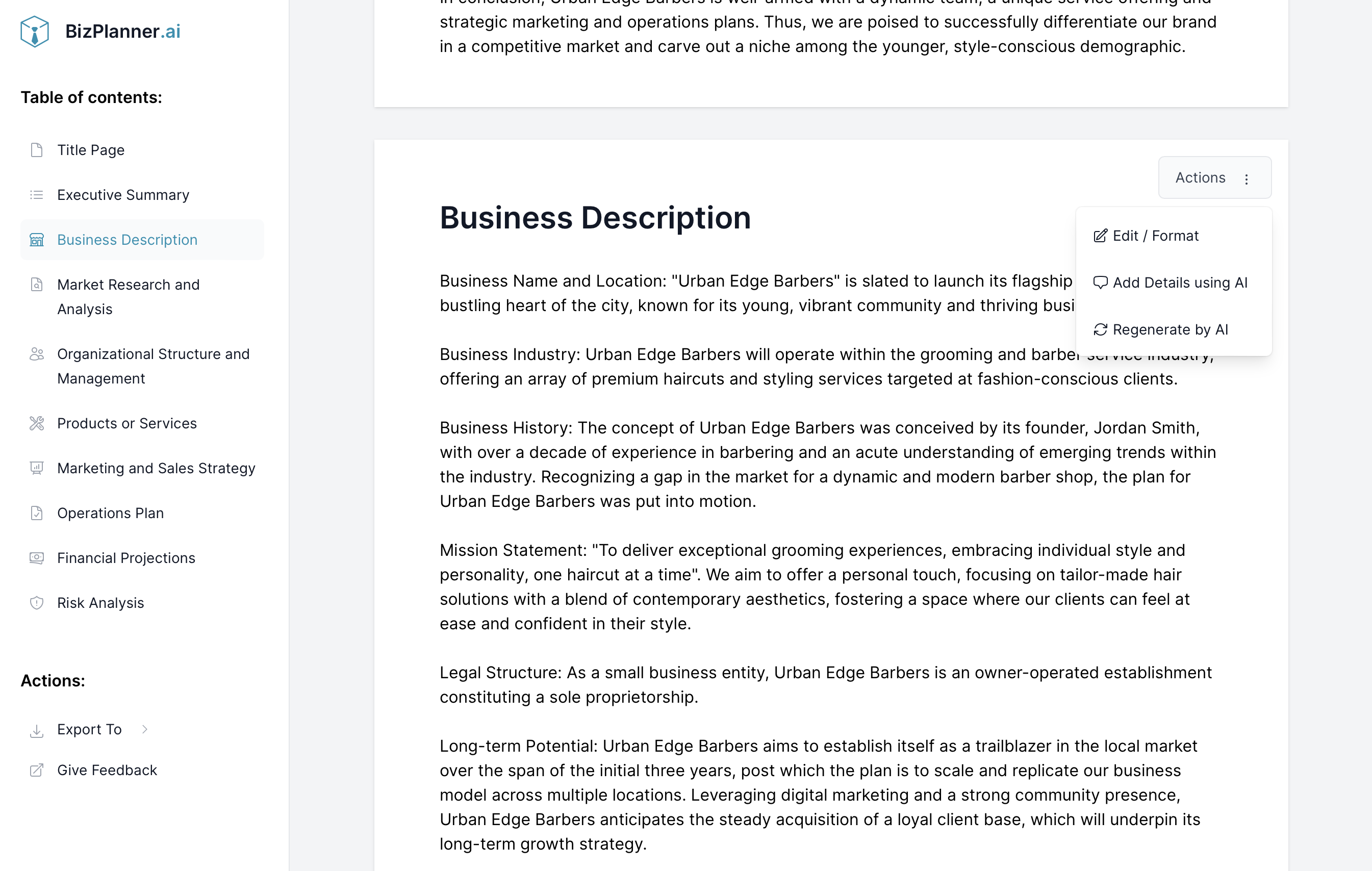This screenshot has width=1372, height=871.
Task: Click the Executive Summary list icon
Action: pyautogui.click(x=37, y=194)
